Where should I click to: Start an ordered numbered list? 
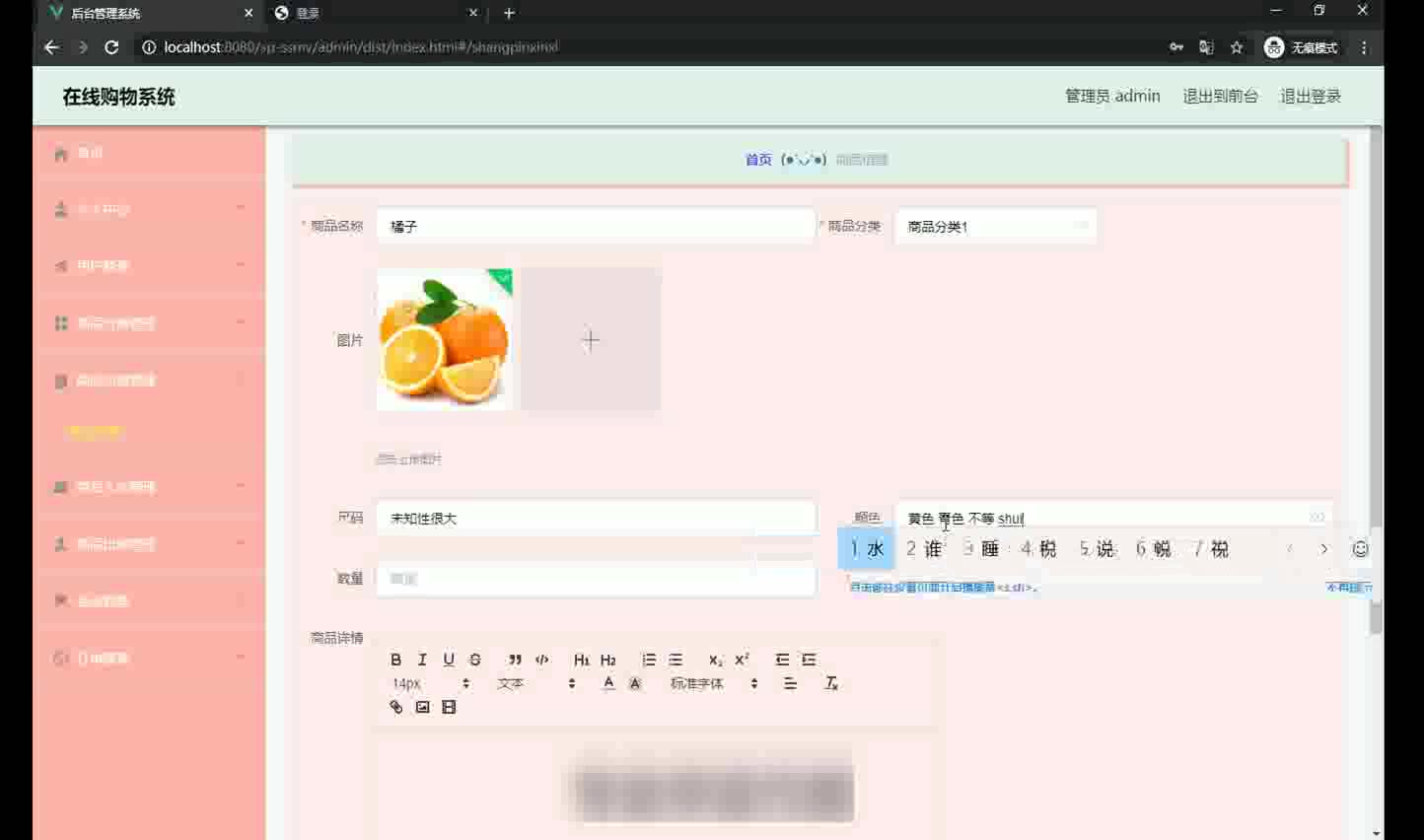tap(649, 660)
